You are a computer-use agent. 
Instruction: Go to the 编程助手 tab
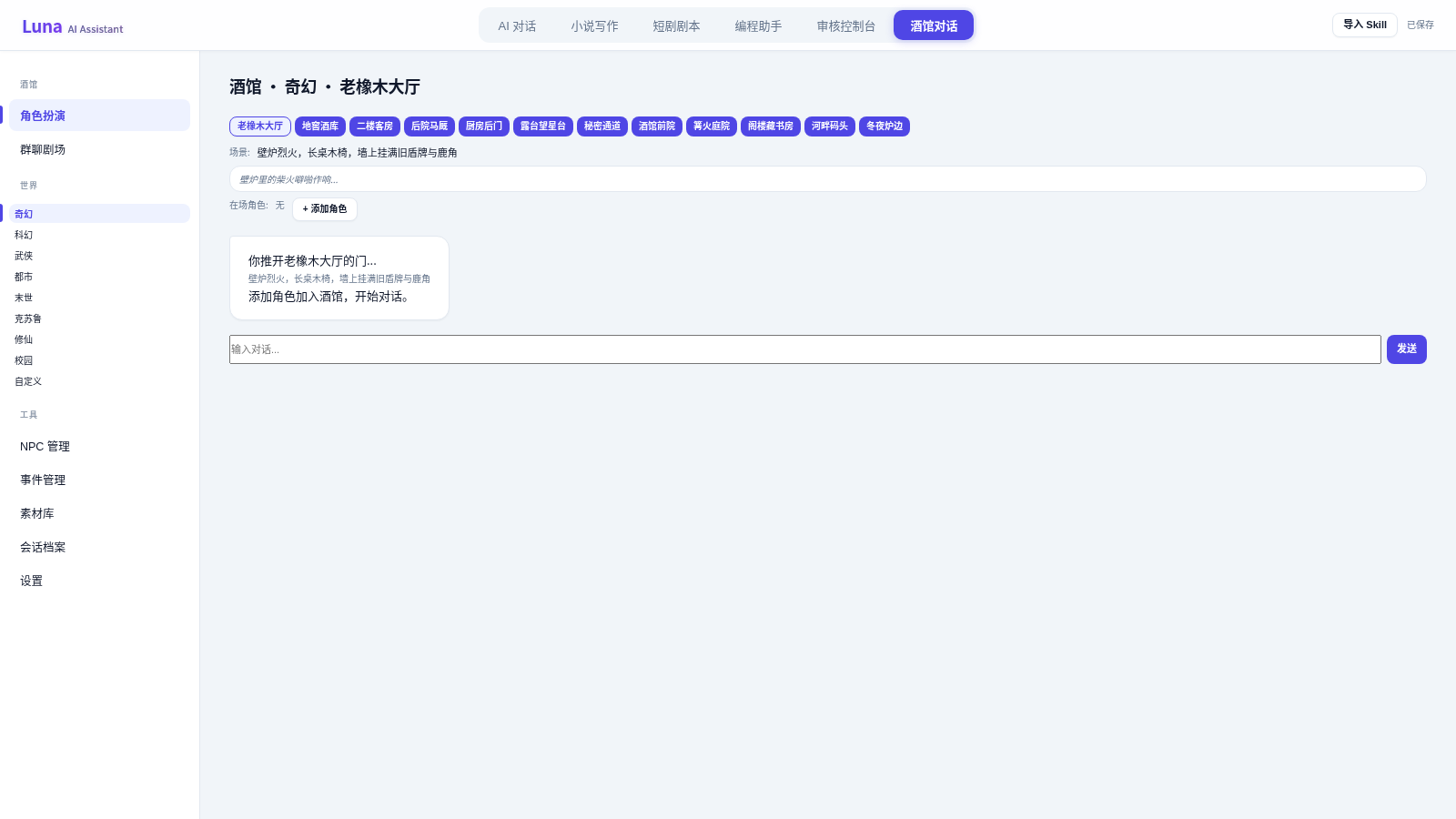click(x=758, y=25)
